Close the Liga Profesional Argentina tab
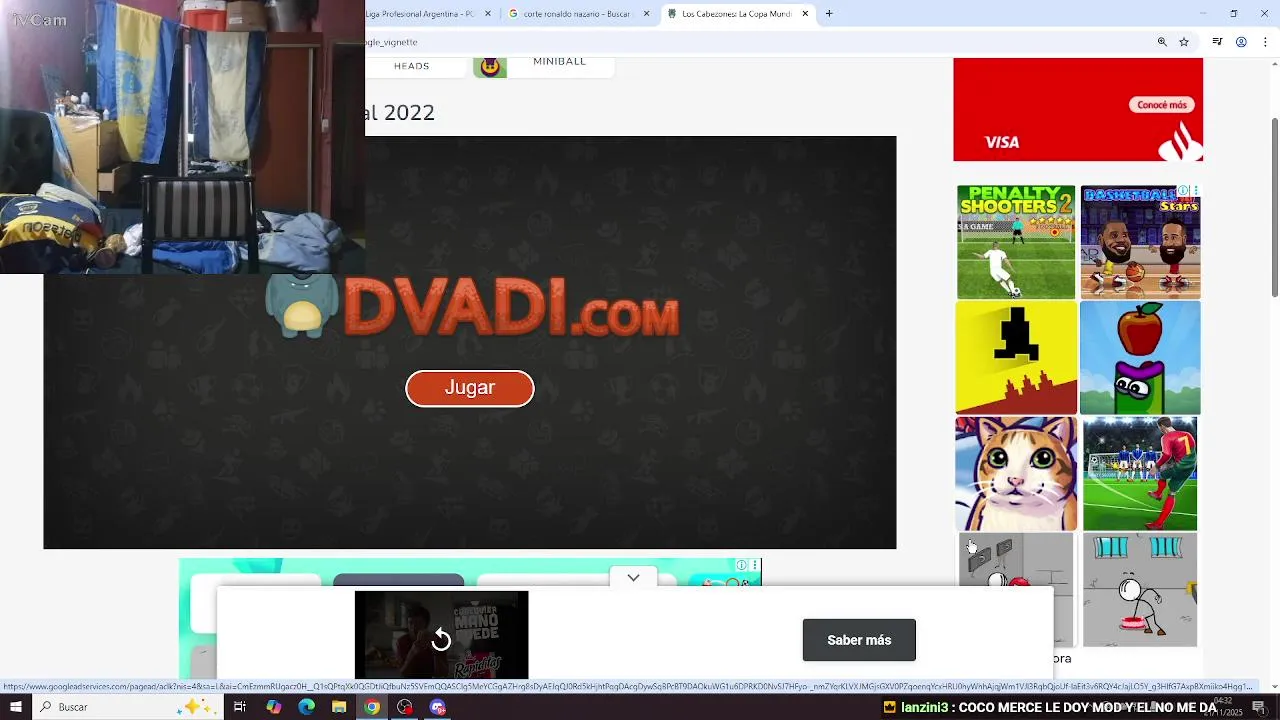The image size is (1280, 720). tap(488, 14)
